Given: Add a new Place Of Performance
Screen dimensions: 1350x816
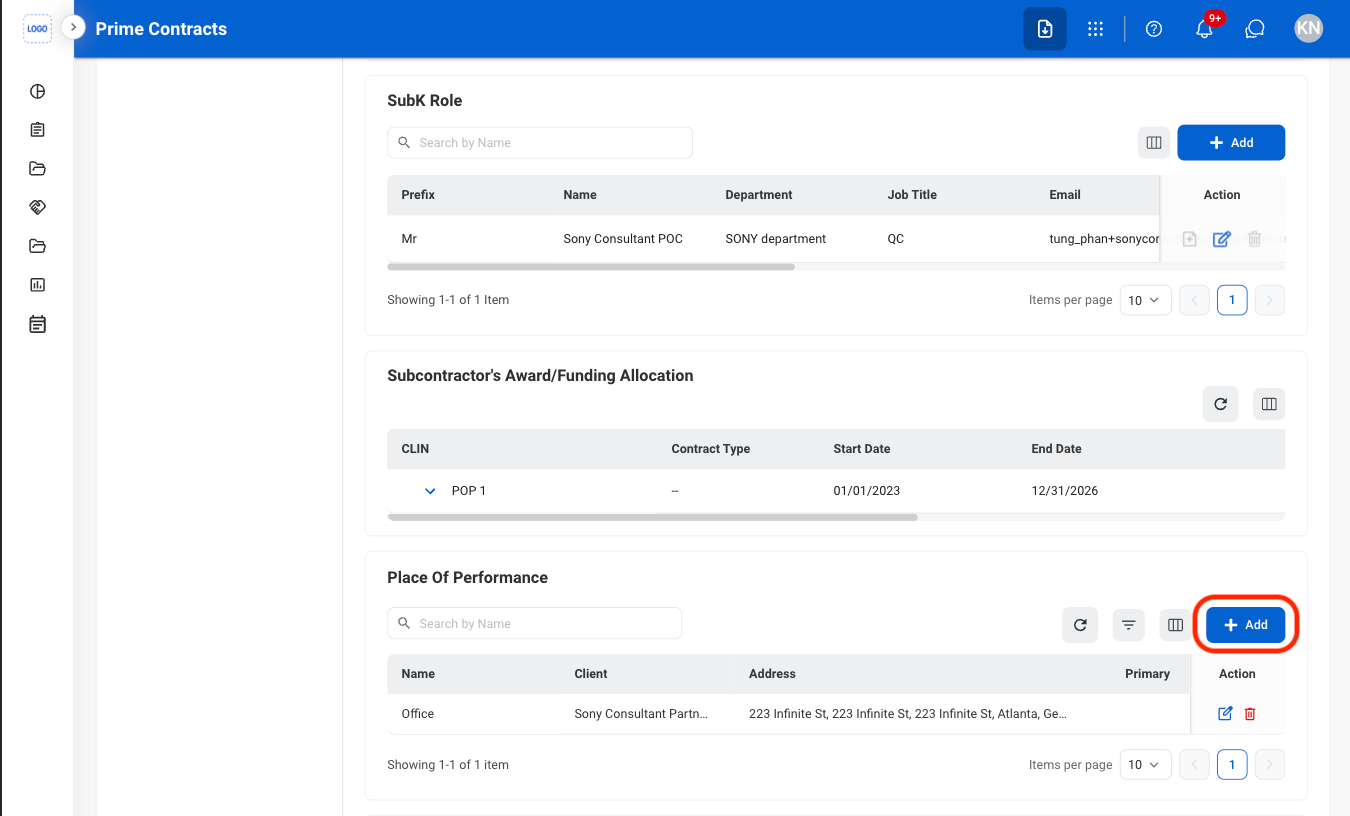Looking at the screenshot, I should 1246,625.
